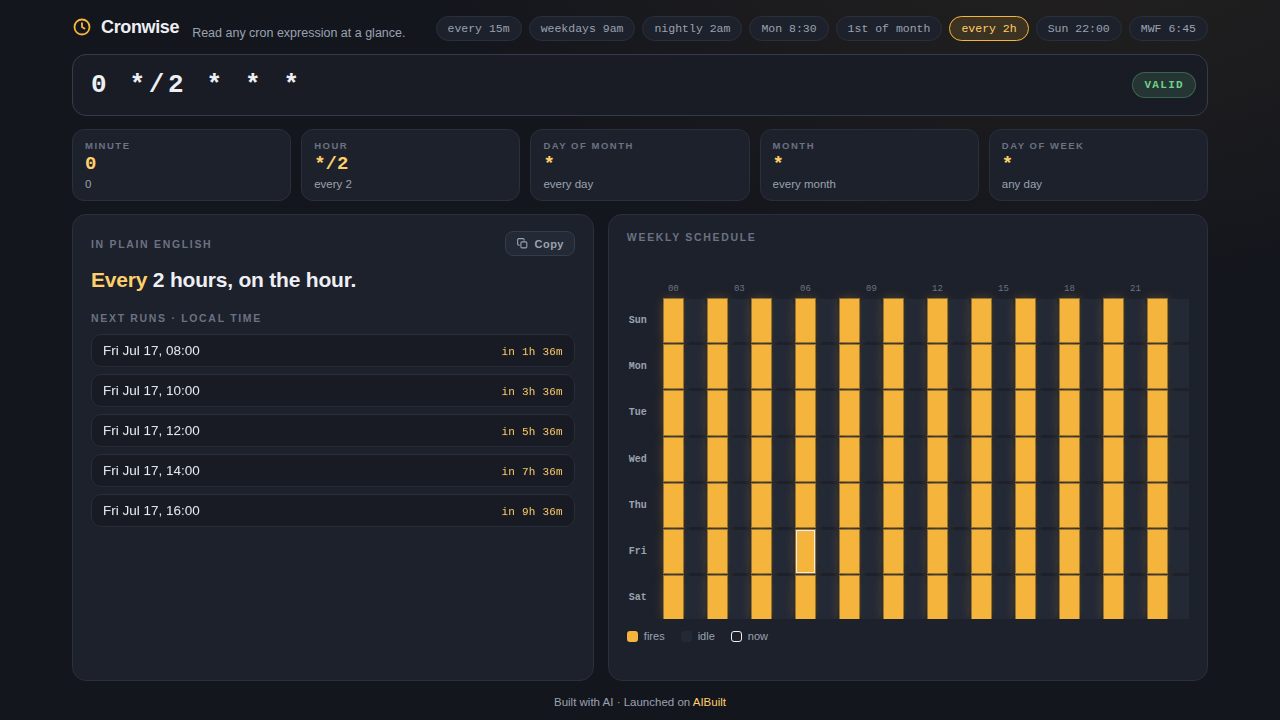Image resolution: width=1280 pixels, height=720 pixels.
Task: Focus the cron expression input field
Action: tap(600, 85)
